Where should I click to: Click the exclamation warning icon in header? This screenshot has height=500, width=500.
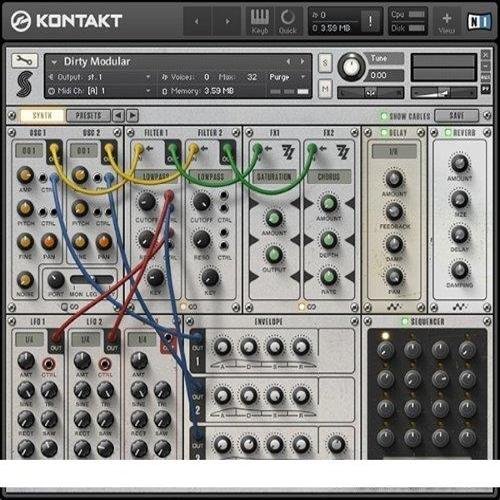[370, 22]
